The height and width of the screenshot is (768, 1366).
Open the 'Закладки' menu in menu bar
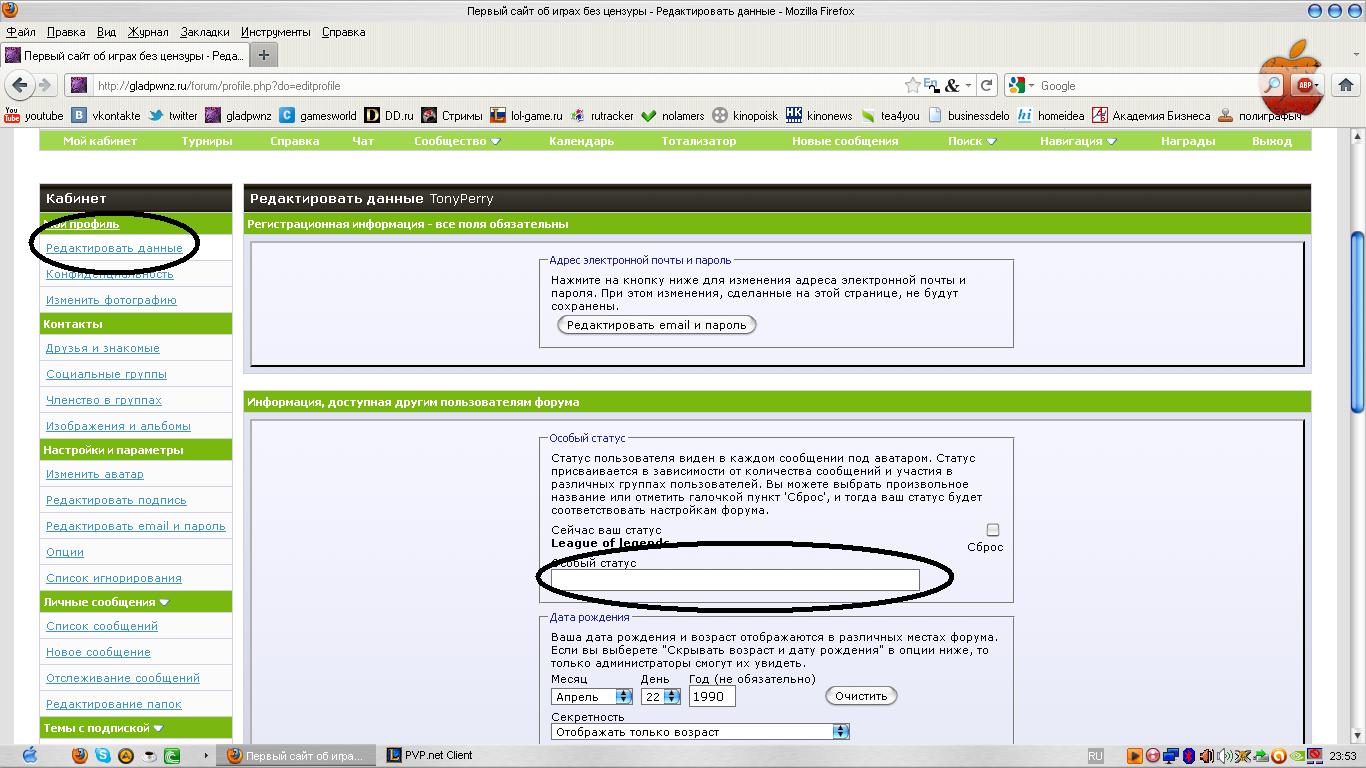(204, 32)
